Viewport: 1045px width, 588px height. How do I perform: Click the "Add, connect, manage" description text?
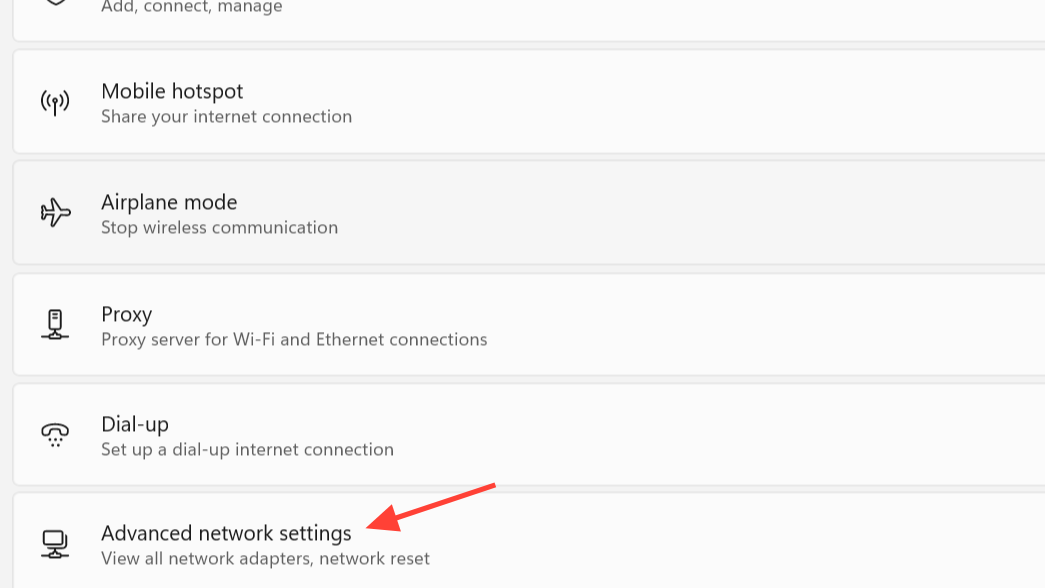pyautogui.click(x=191, y=7)
